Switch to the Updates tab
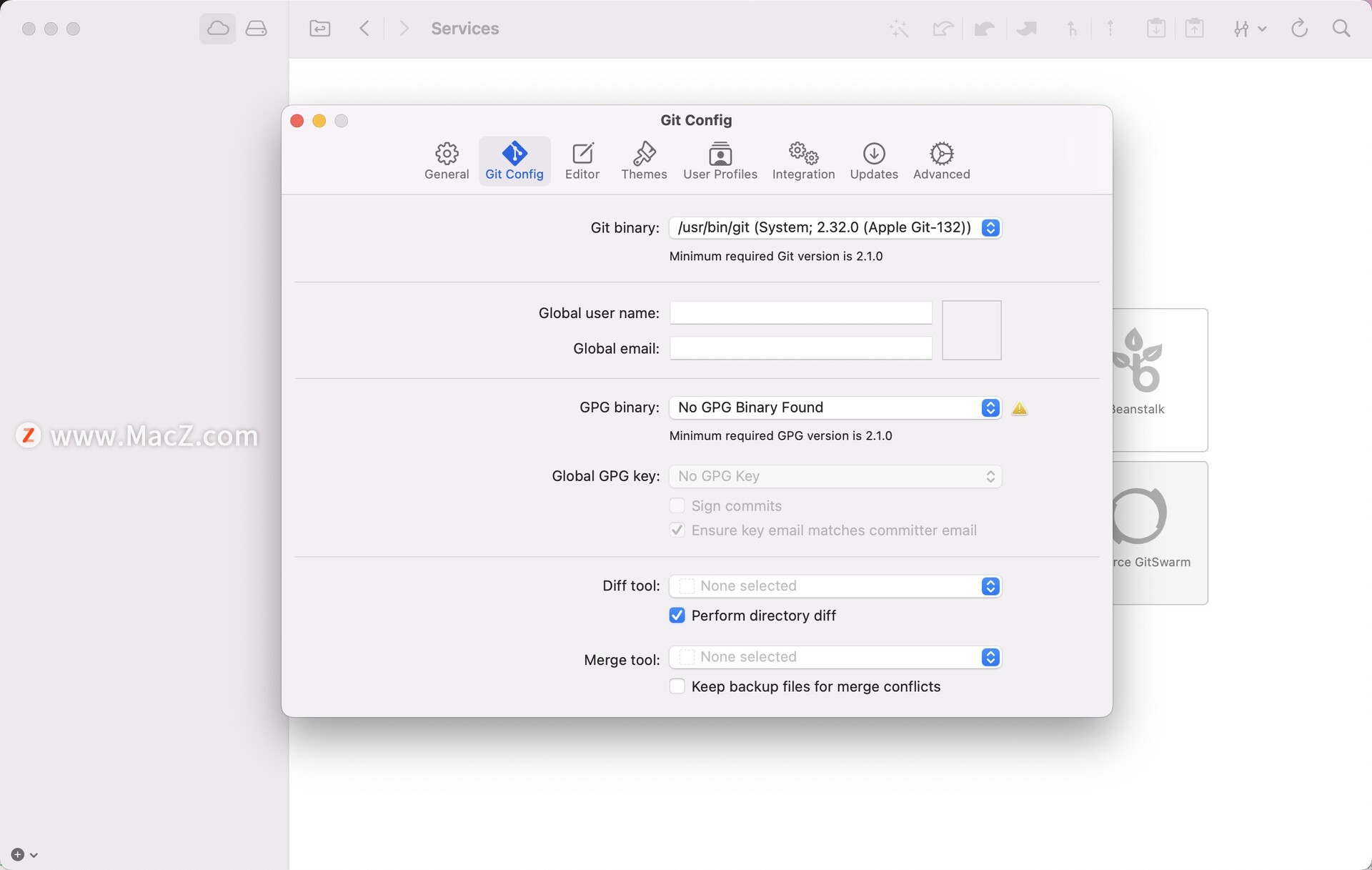This screenshot has width=1372, height=870. click(874, 161)
